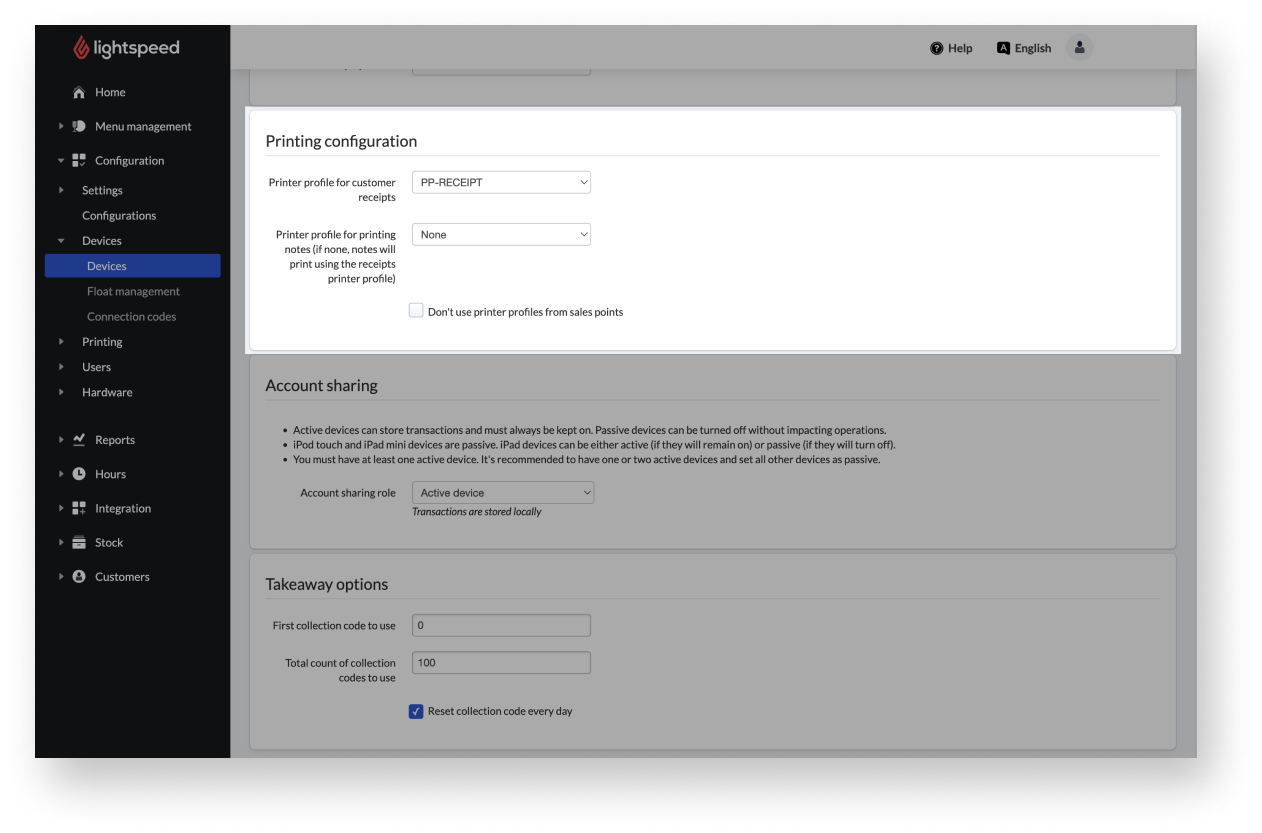Expand the Customers arrow
This screenshot has width=1262, height=833.
pyautogui.click(x=61, y=577)
